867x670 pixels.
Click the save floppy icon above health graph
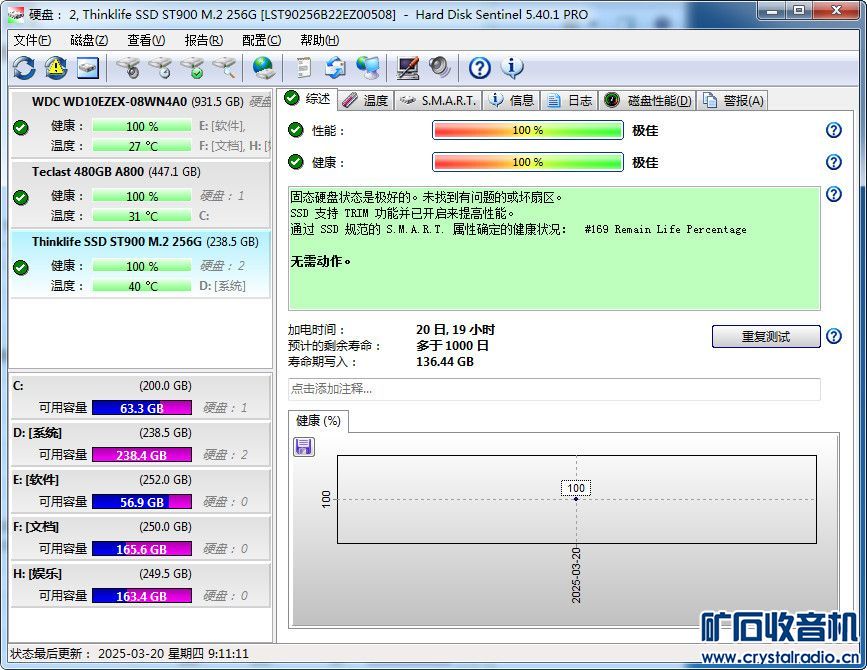pyautogui.click(x=304, y=447)
